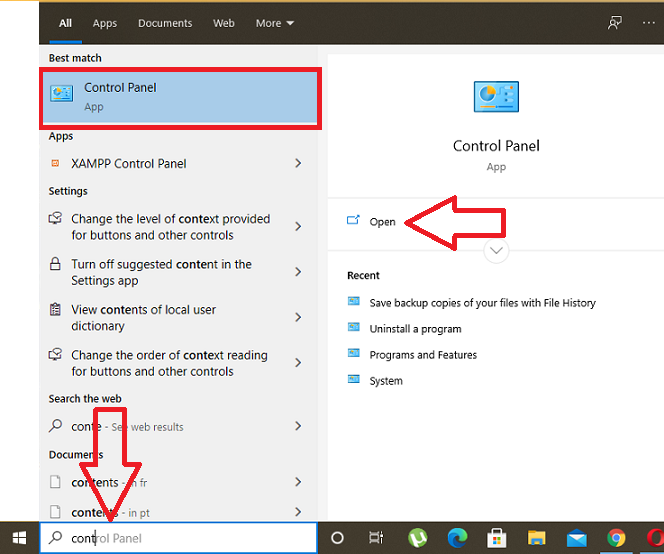Open Microsoft Store from the taskbar
The height and width of the screenshot is (554, 664).
point(497,538)
